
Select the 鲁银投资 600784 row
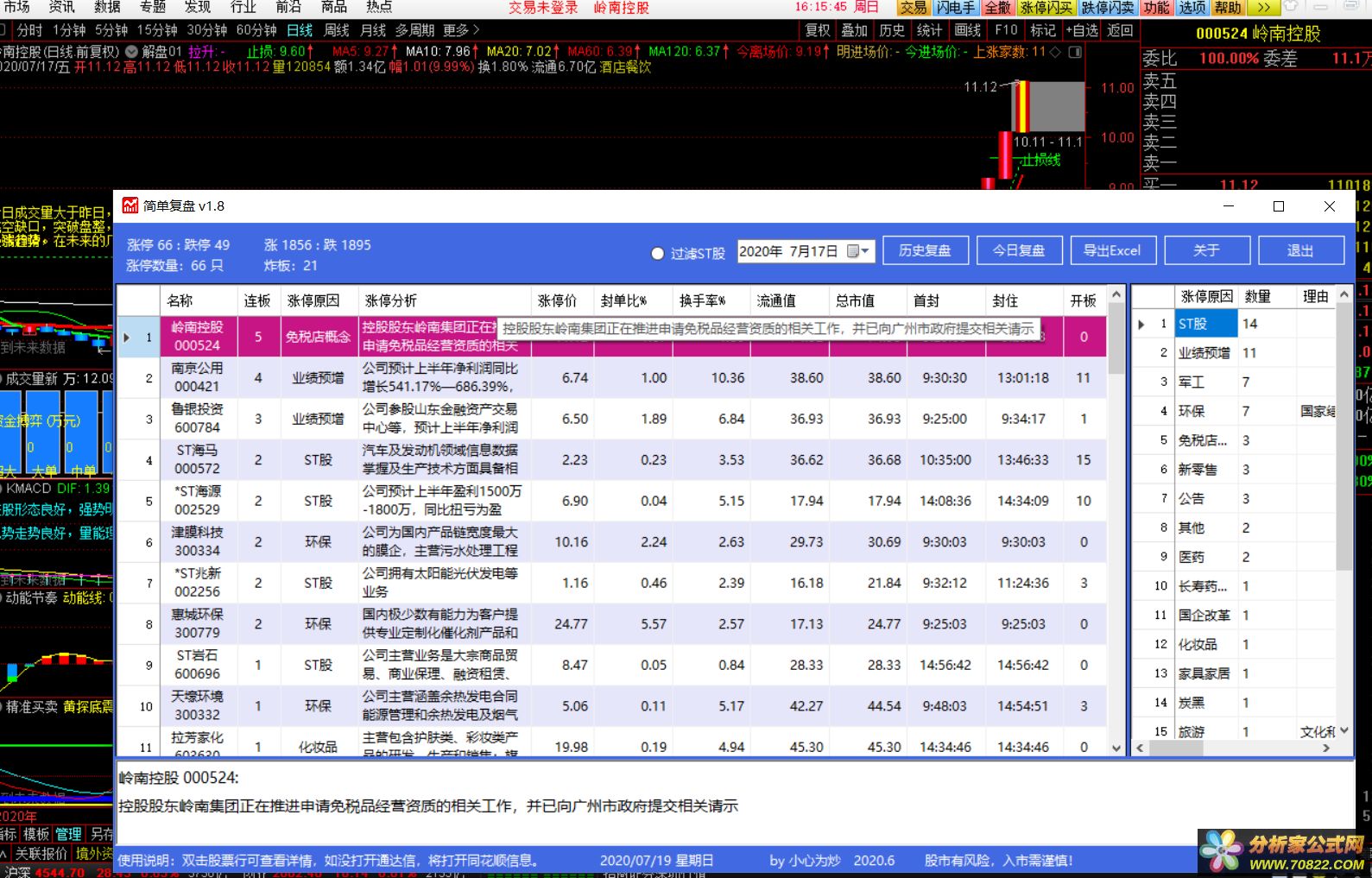point(611,419)
